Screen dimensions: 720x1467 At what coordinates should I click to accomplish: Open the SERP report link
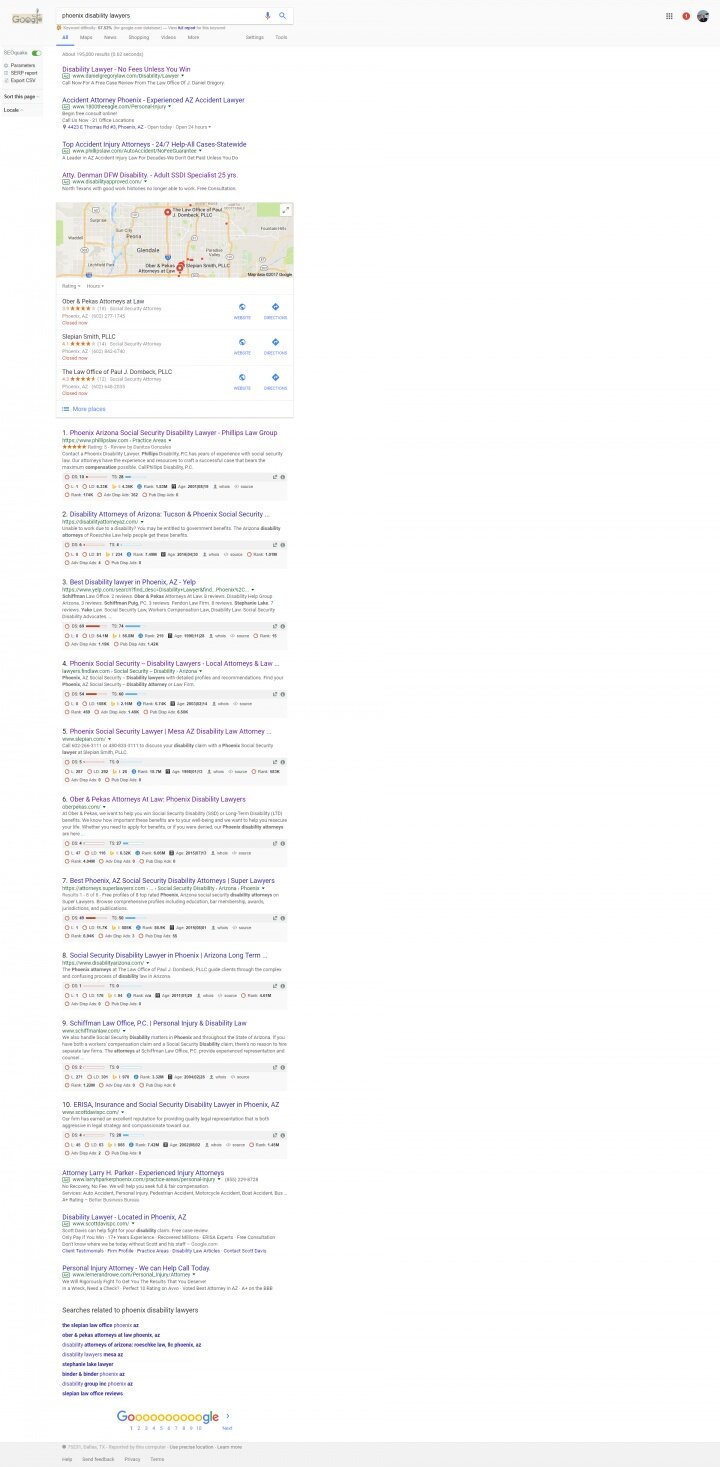tap(24, 73)
